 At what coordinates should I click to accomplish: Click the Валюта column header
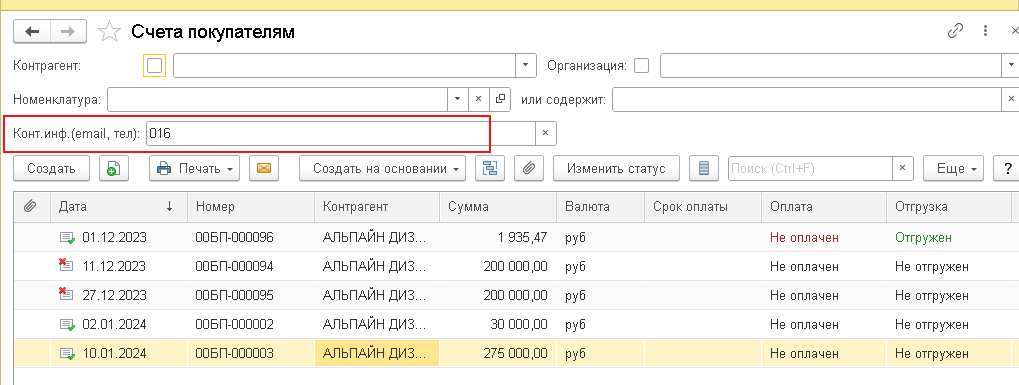click(600, 207)
